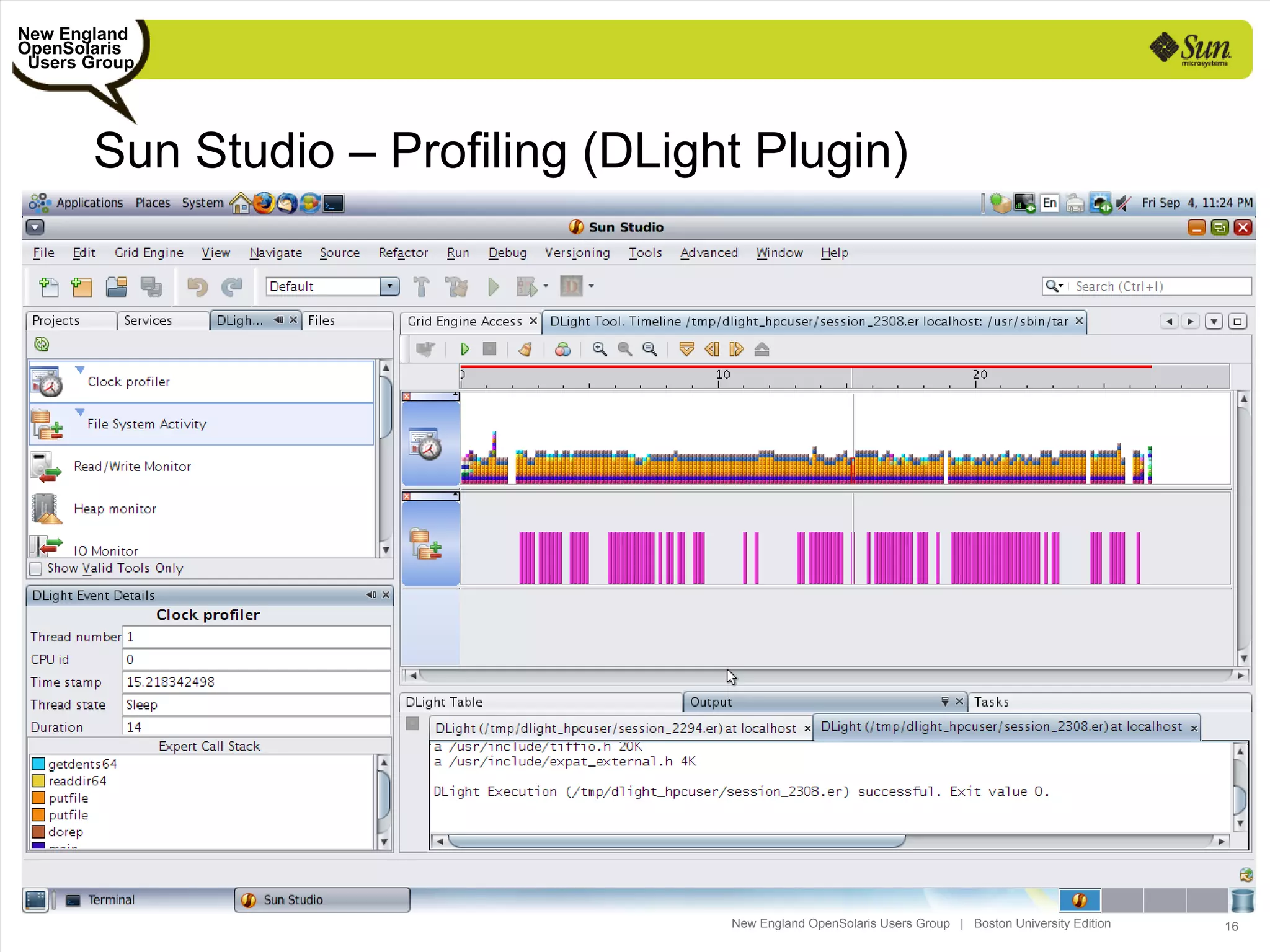Click the Places menu in top panel
The image size is (1270, 952).
(x=153, y=203)
